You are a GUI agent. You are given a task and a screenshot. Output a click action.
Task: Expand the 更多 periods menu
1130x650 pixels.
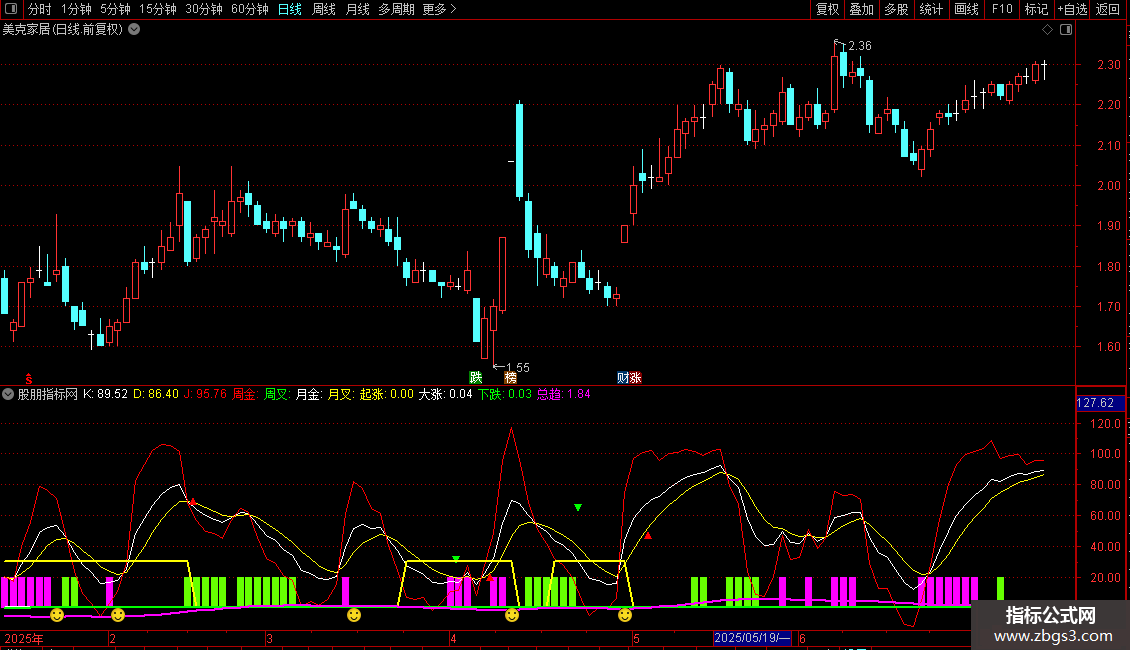(440, 9)
